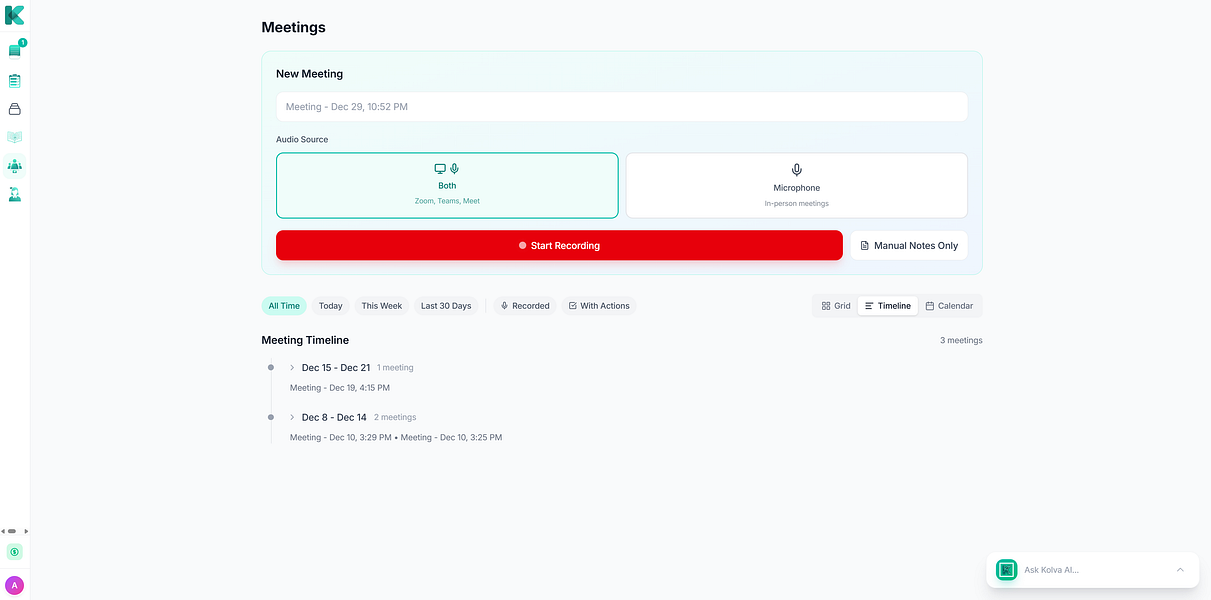Click 'Meeting - Dec 10, 3:29 PM' summary text
The width and height of the screenshot is (1211, 600).
[x=341, y=437]
